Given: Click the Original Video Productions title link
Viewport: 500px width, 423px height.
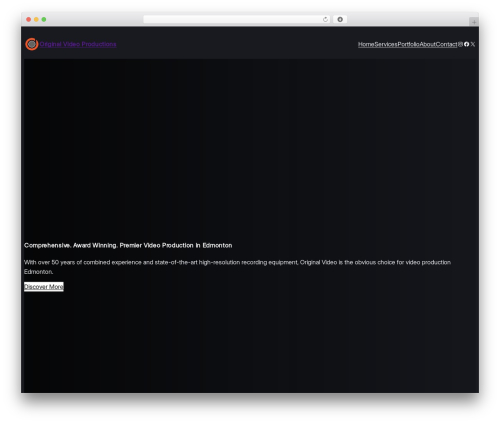Looking at the screenshot, I should (x=78, y=44).
